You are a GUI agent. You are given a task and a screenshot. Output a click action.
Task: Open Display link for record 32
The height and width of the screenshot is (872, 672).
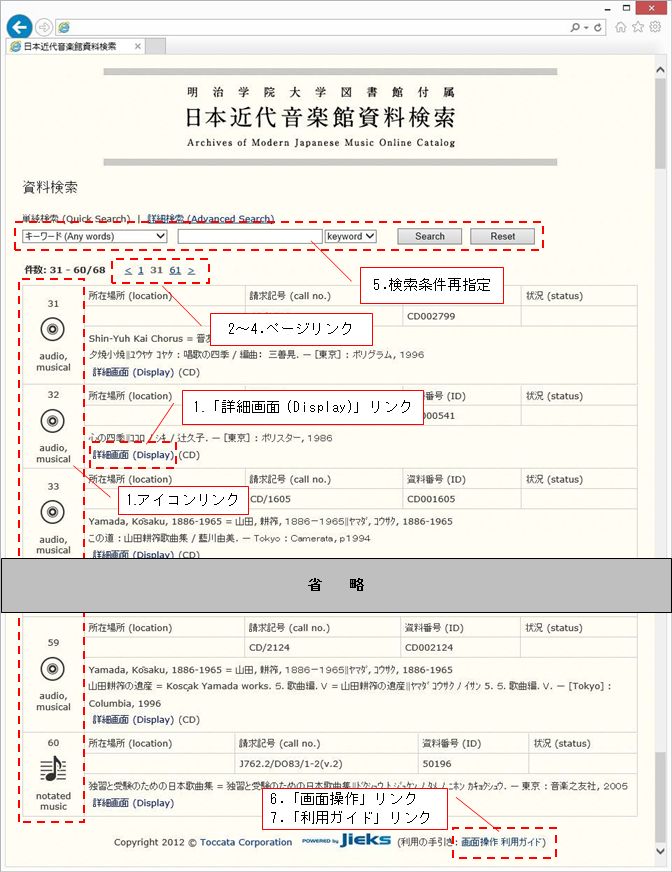[x=133, y=455]
